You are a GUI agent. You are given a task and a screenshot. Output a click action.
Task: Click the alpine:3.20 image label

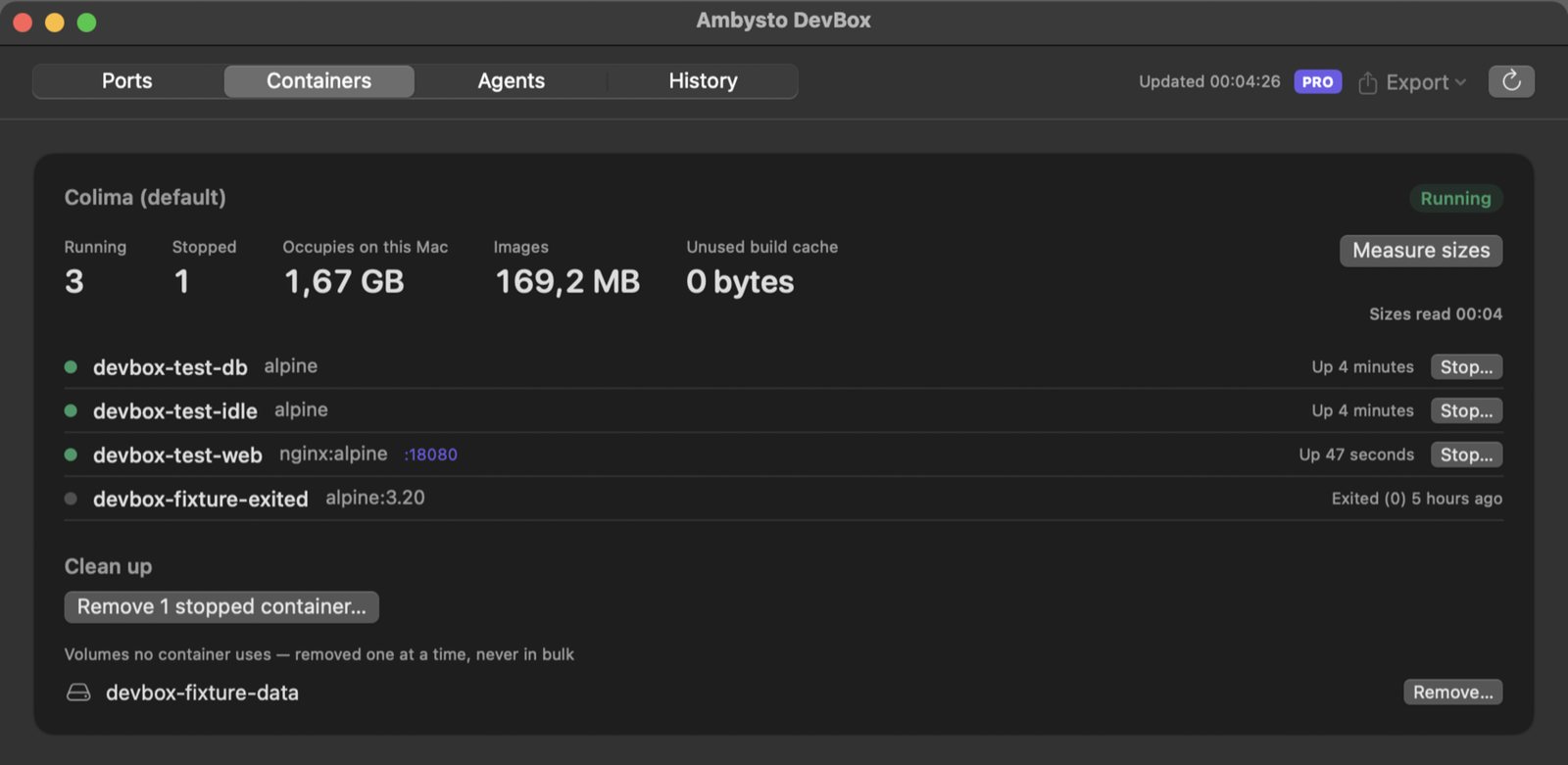click(x=375, y=498)
